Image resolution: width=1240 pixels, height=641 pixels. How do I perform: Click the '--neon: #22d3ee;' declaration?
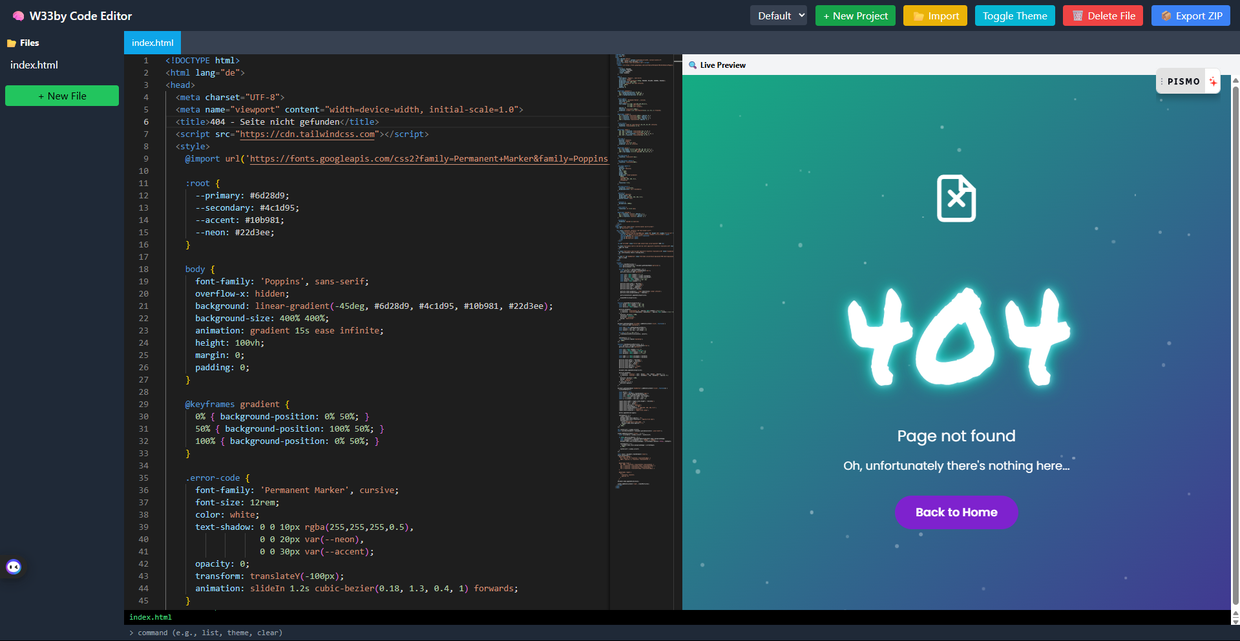(x=235, y=232)
